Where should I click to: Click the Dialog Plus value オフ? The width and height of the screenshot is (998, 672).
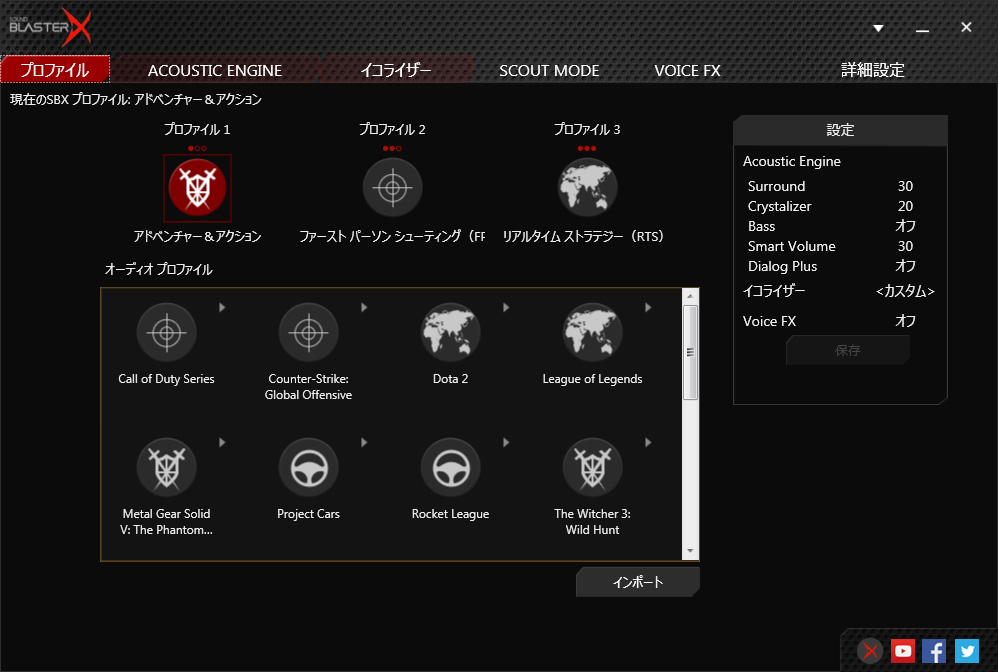(x=905, y=266)
